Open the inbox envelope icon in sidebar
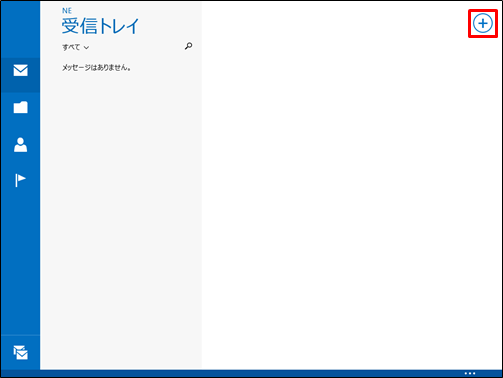The width and height of the screenshot is (503, 378). point(20,70)
